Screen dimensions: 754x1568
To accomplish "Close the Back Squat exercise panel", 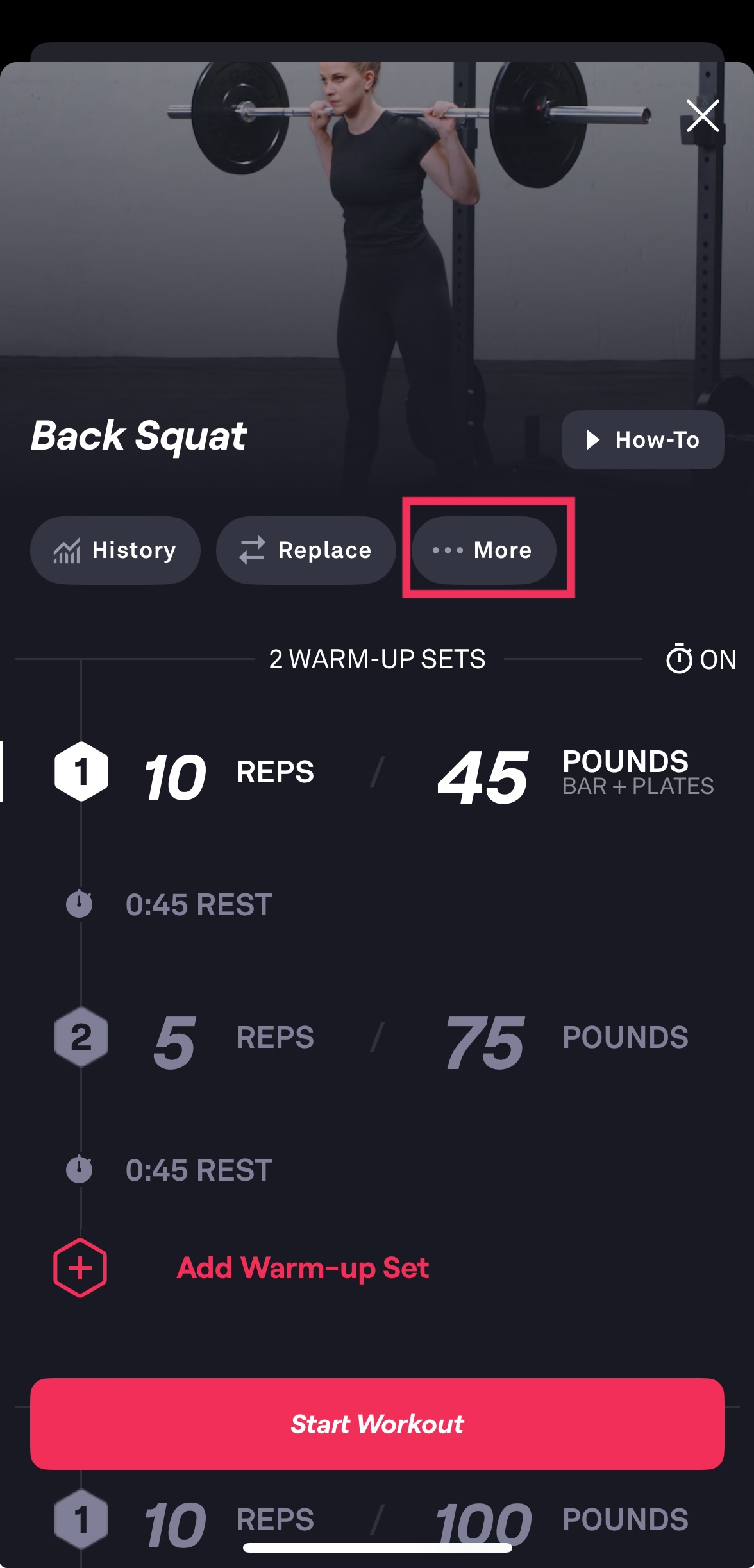I will click(x=703, y=116).
